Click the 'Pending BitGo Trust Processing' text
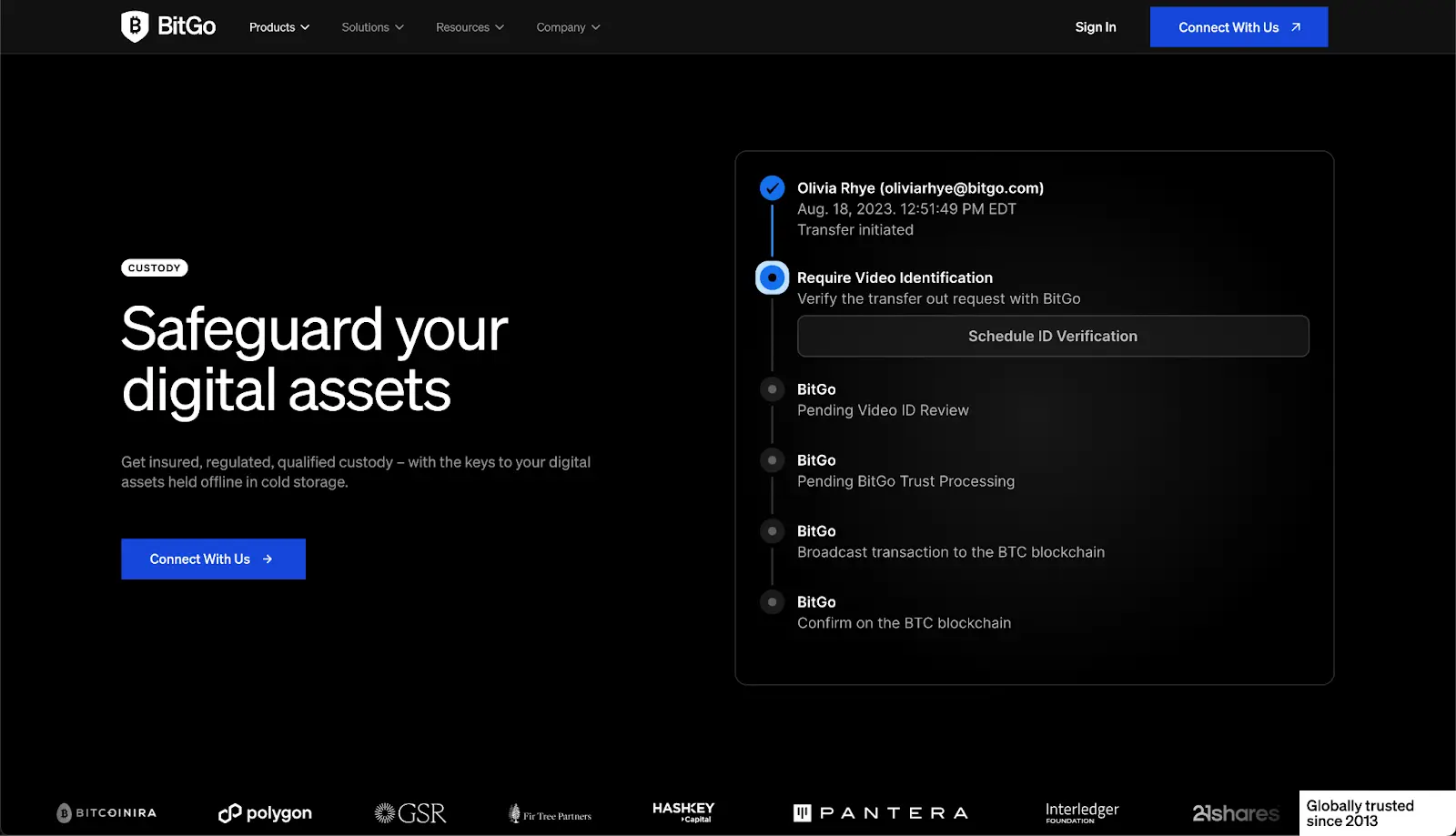 tap(905, 481)
